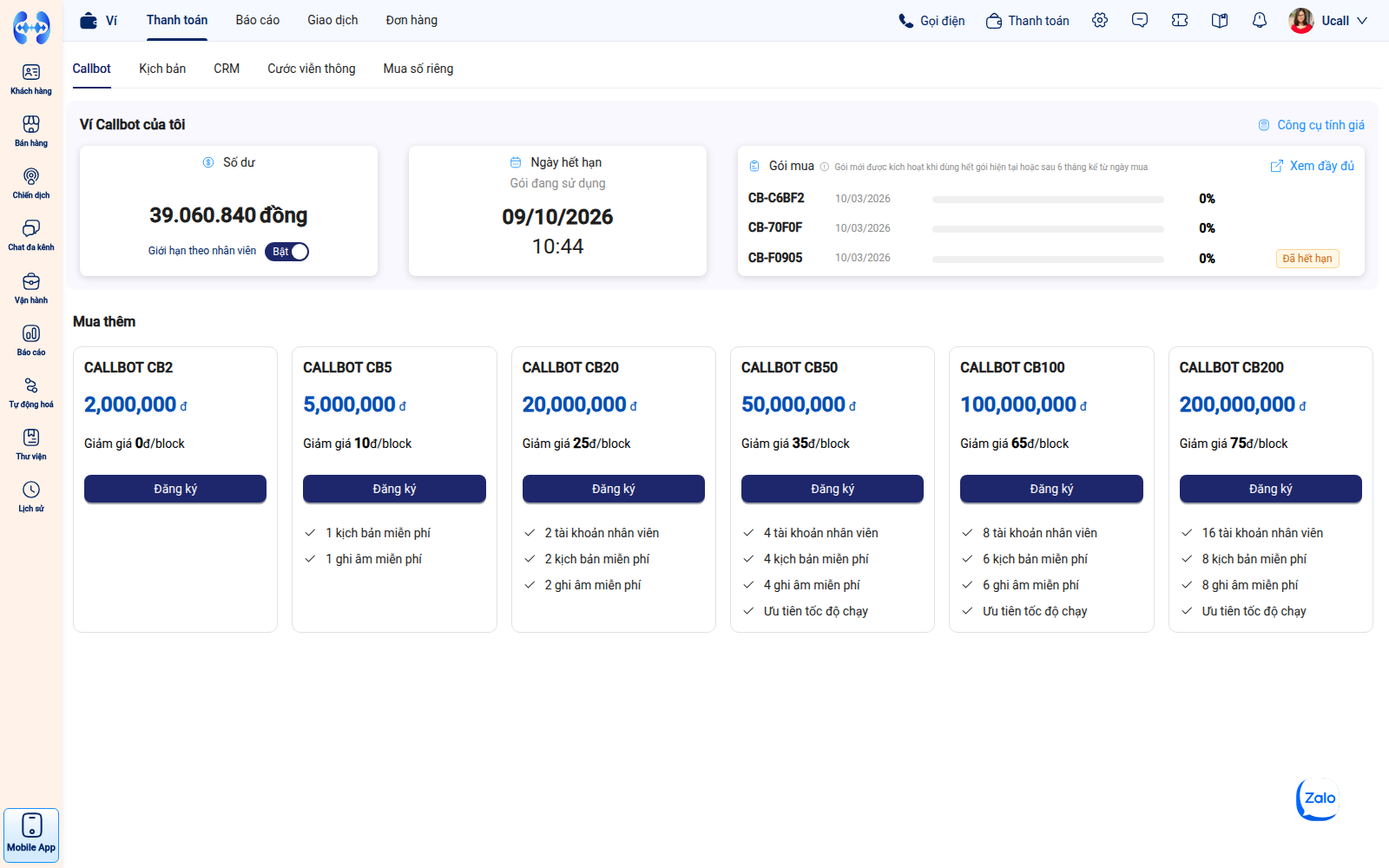The height and width of the screenshot is (868, 1389).
Task: Click the Thanh toán wallet button beside Gọi điện
Action: tap(1028, 21)
